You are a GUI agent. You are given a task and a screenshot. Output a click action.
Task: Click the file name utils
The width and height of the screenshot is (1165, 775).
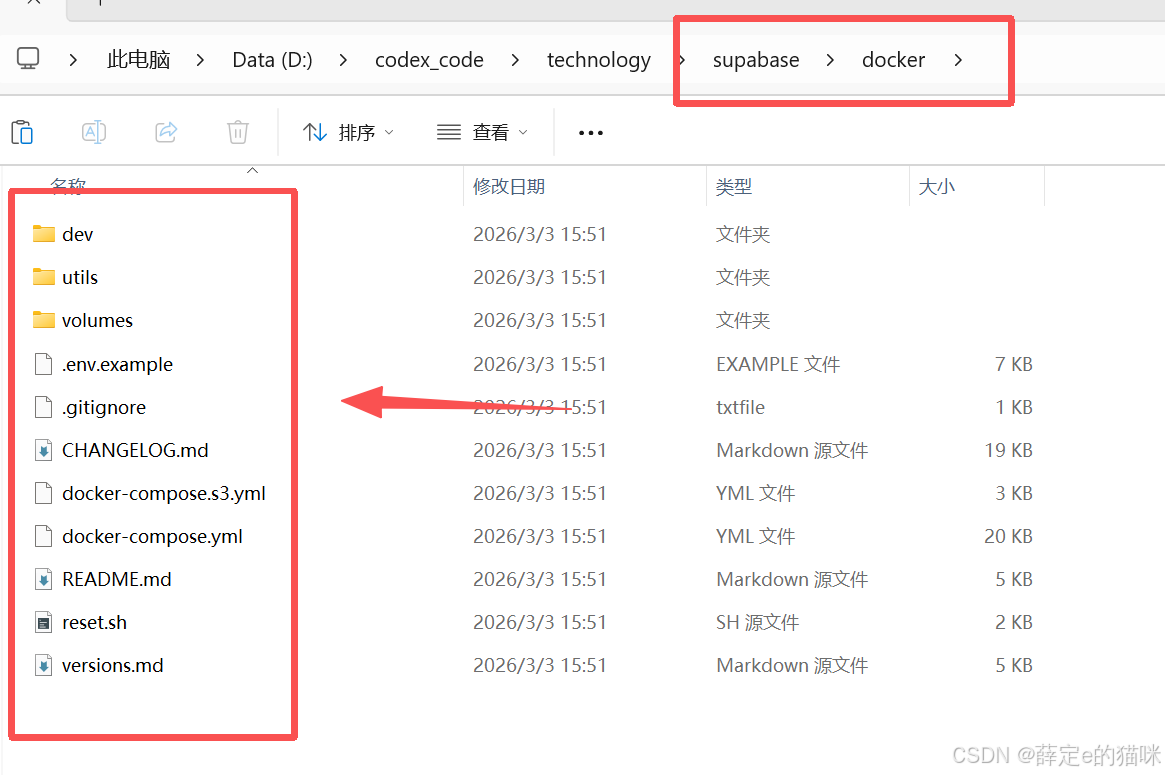click(79, 277)
